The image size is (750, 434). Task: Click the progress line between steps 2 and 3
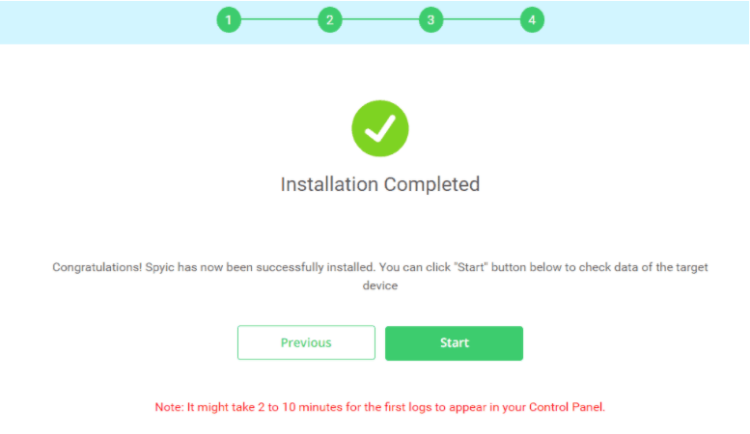(x=380, y=20)
